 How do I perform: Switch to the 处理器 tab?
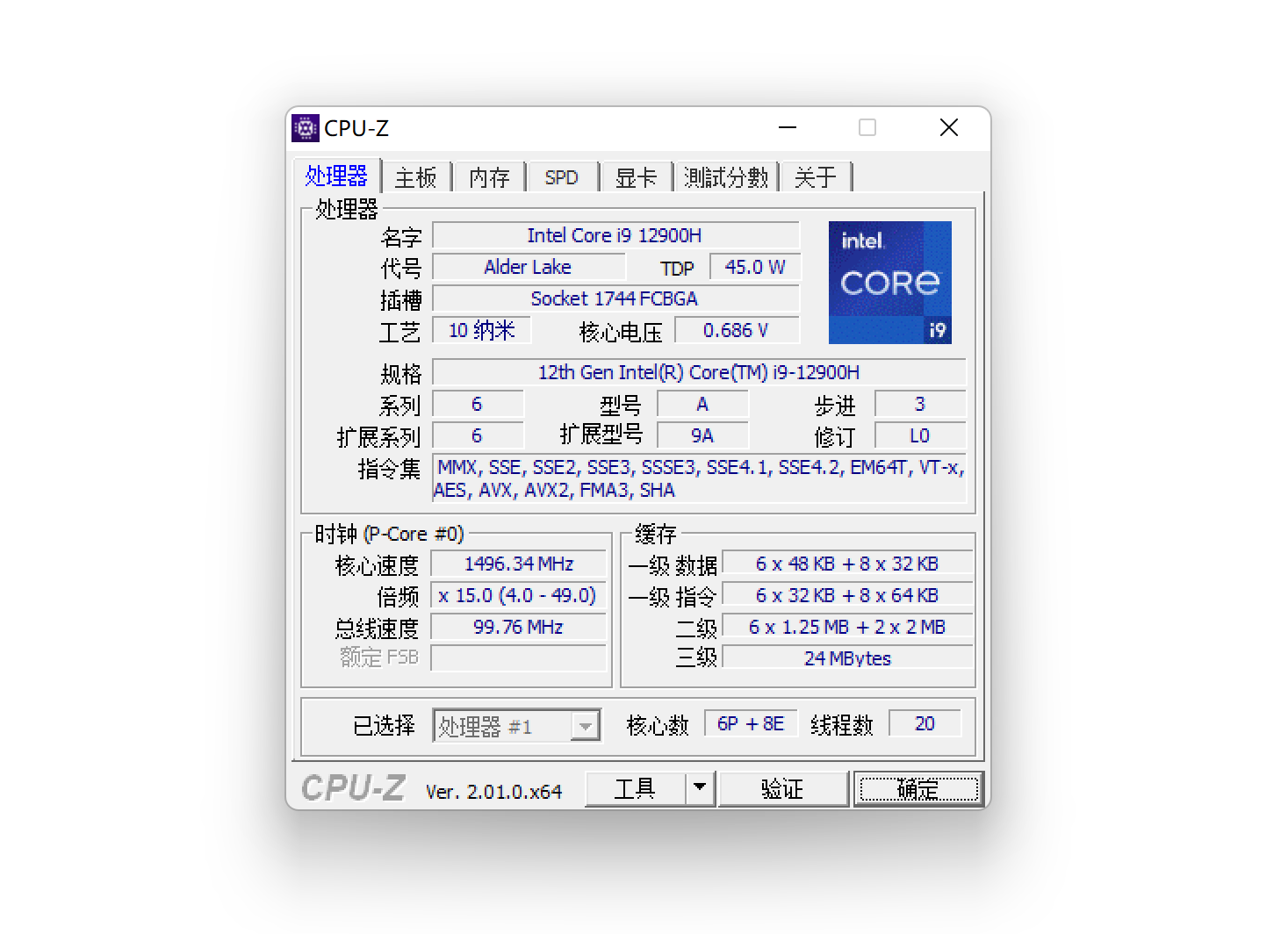[x=336, y=176]
